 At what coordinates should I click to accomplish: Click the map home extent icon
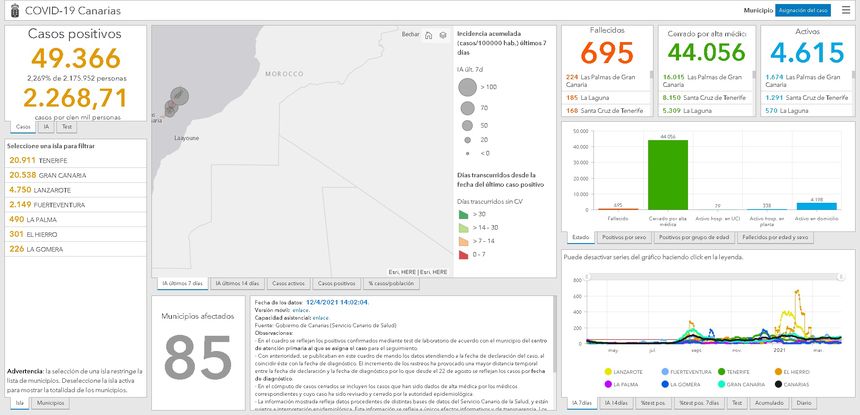(429, 35)
